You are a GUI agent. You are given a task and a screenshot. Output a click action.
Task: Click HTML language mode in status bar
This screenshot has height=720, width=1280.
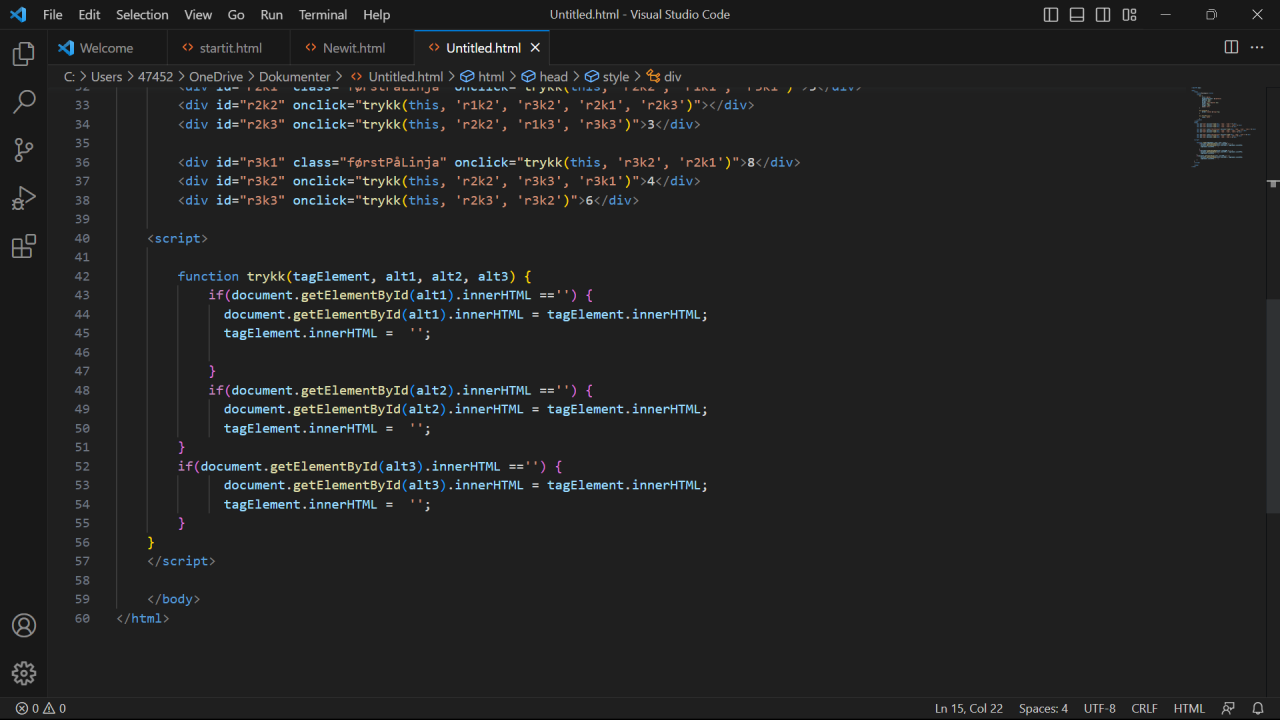pos(1189,708)
